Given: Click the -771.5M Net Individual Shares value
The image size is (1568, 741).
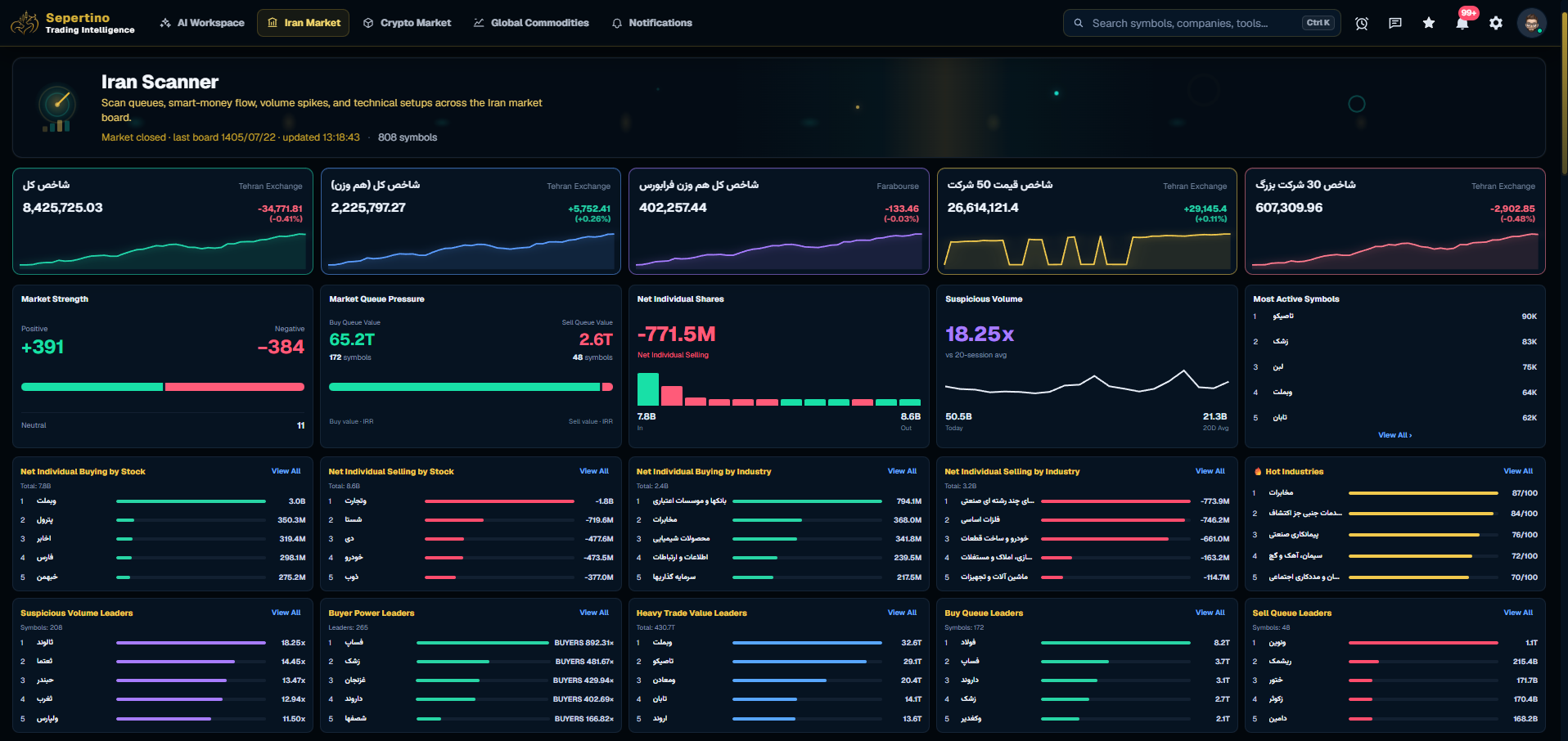Looking at the screenshot, I should pyautogui.click(x=676, y=335).
